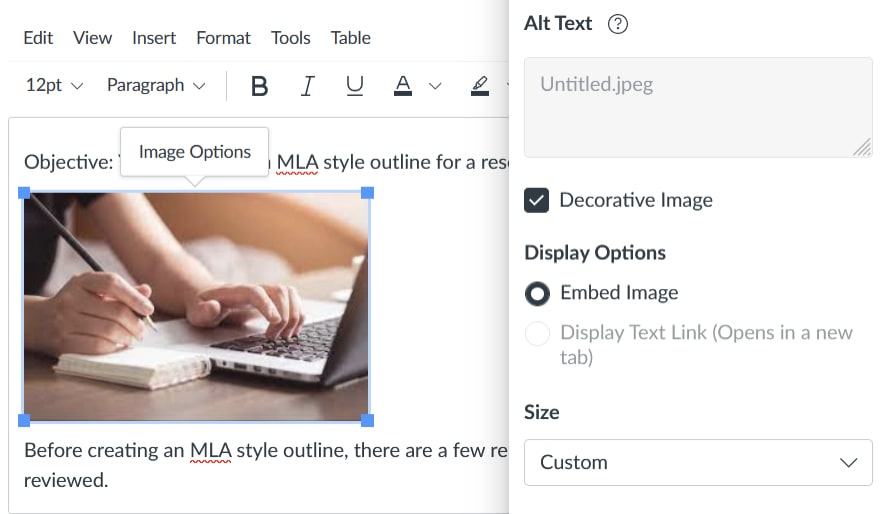Open the Format menu
The height and width of the screenshot is (514, 882).
pos(223,38)
